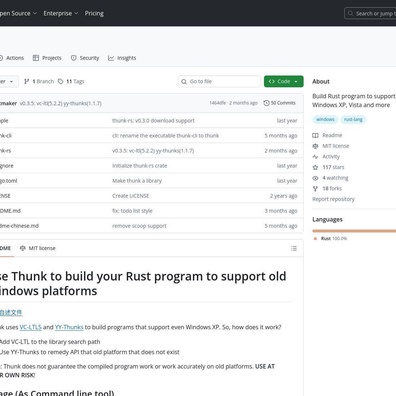396x396 pixels.
Task: Open the Insights tab
Action: pyautogui.click(x=122, y=58)
